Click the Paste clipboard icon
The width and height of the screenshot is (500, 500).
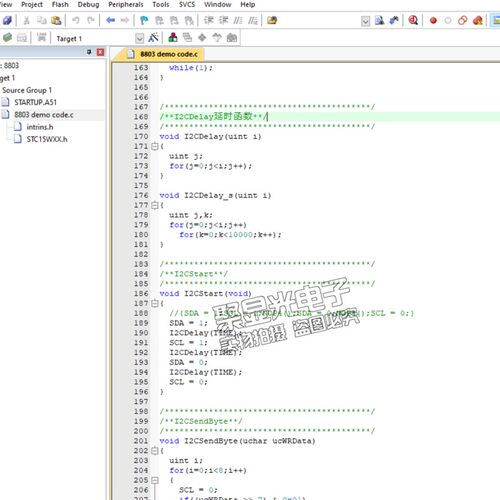point(56,20)
